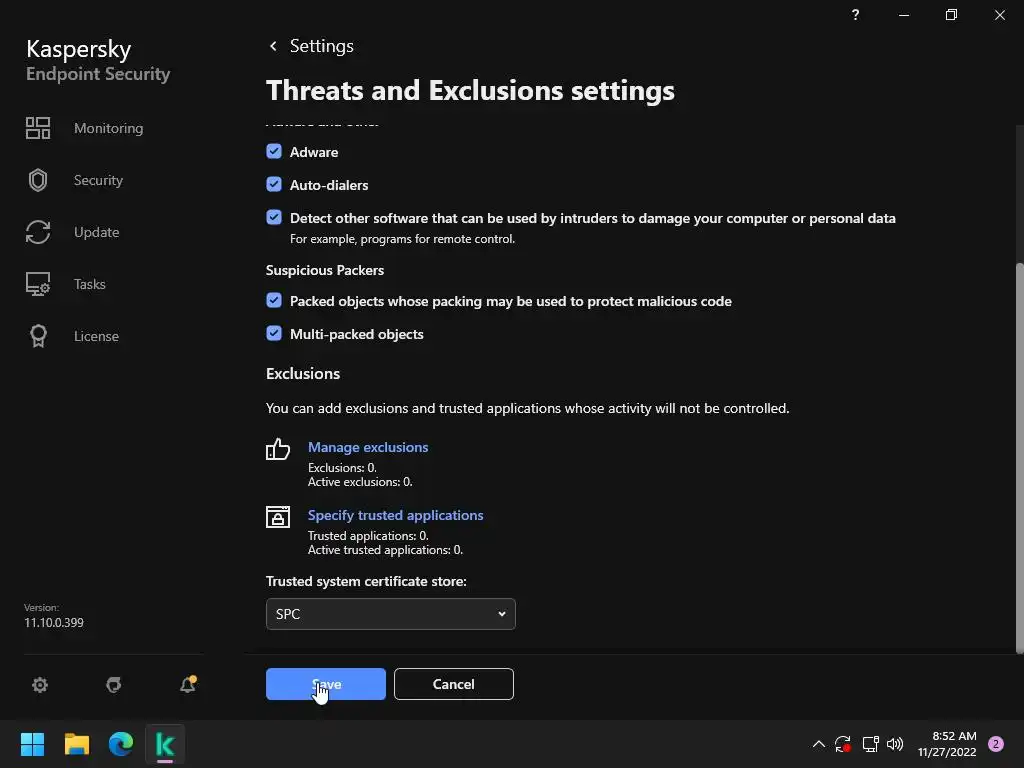Open notifications bell icon

coord(188,684)
